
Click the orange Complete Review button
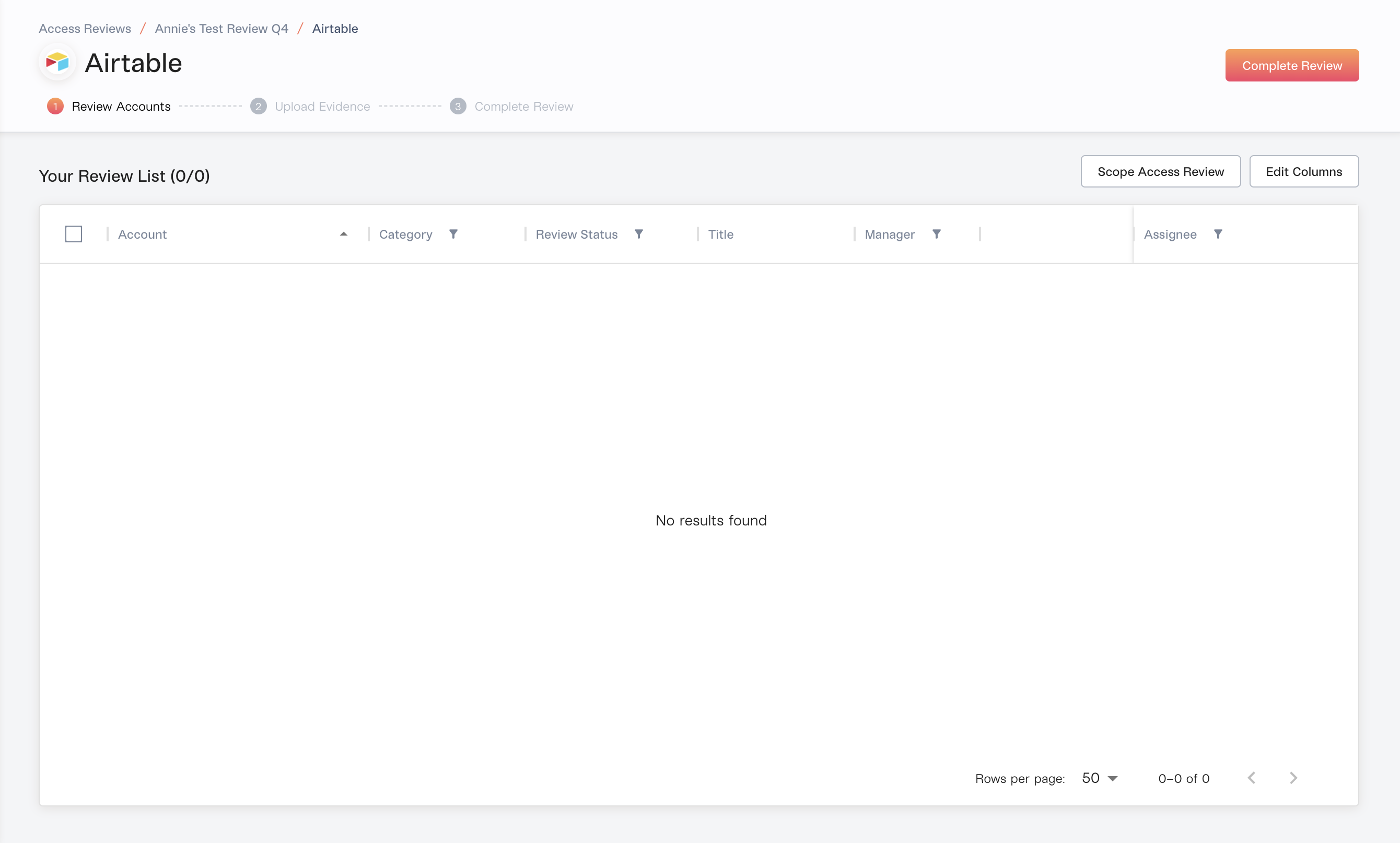[1292, 65]
